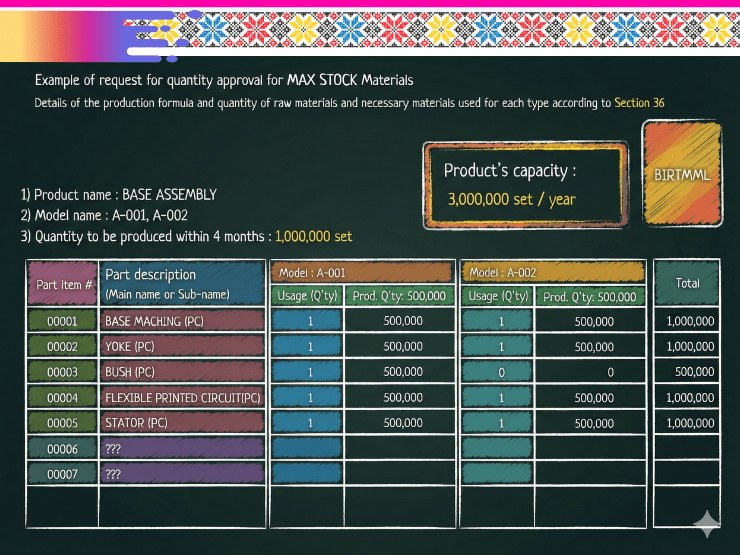Click the MAX STOCK Materials title text
This screenshot has height=555, width=740.
(350, 79)
